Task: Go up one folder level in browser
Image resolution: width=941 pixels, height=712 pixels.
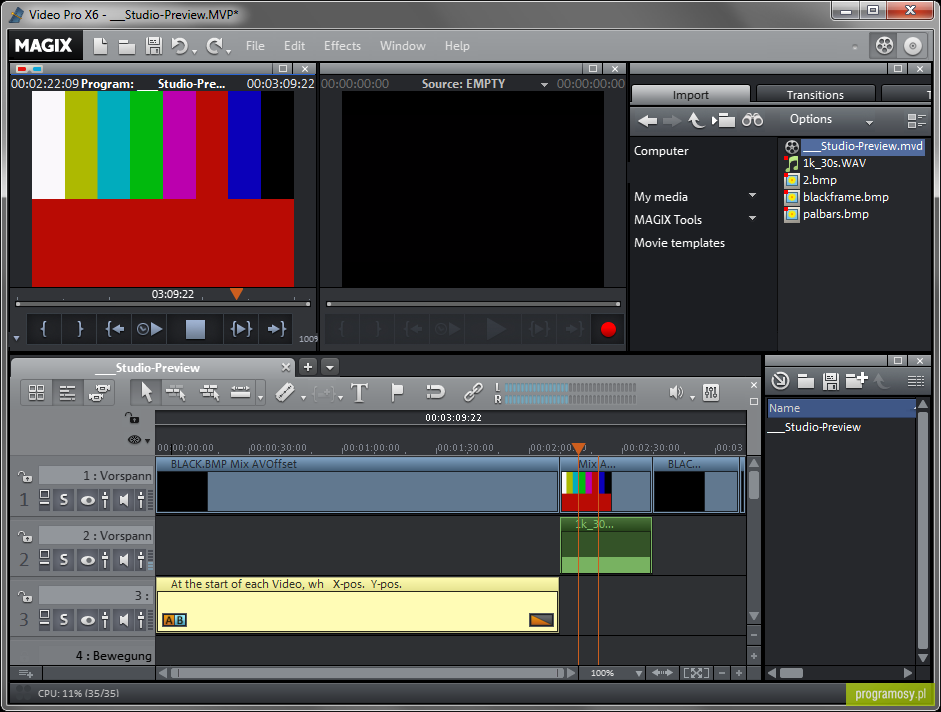Action: (696, 121)
